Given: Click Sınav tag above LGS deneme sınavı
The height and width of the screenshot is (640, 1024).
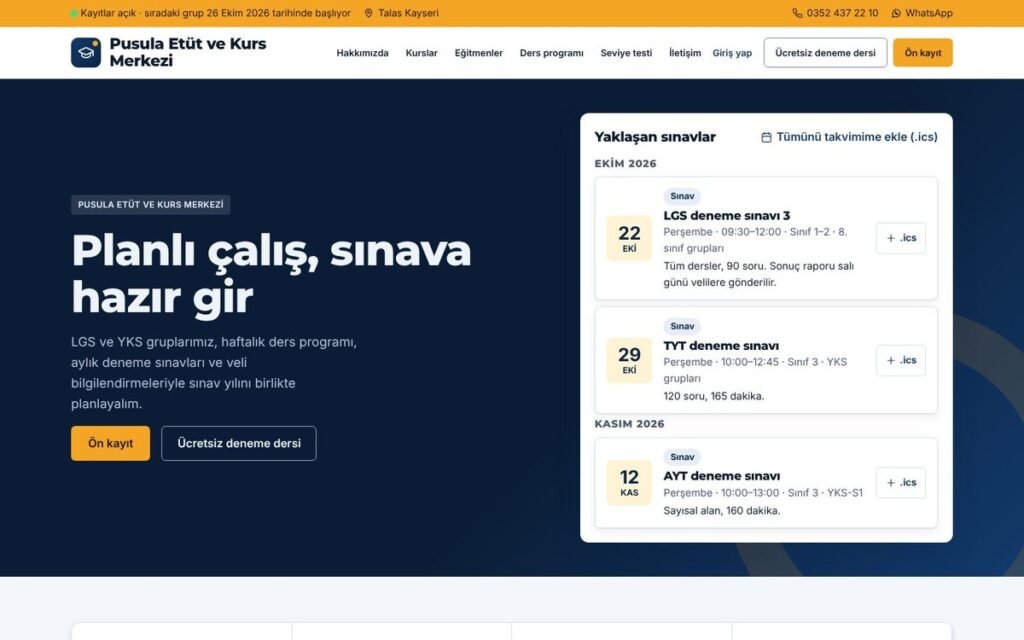Looking at the screenshot, I should click(x=682, y=196).
